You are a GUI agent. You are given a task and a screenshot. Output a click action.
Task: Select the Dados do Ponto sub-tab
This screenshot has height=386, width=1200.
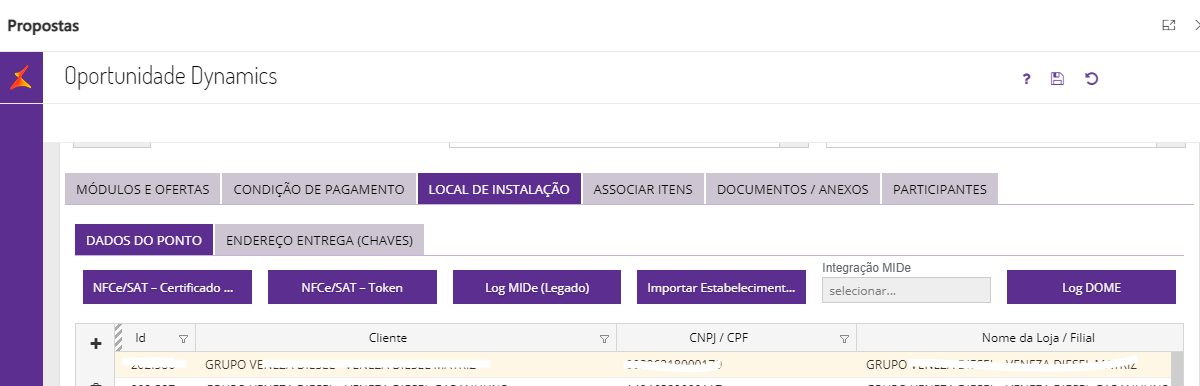coord(144,240)
